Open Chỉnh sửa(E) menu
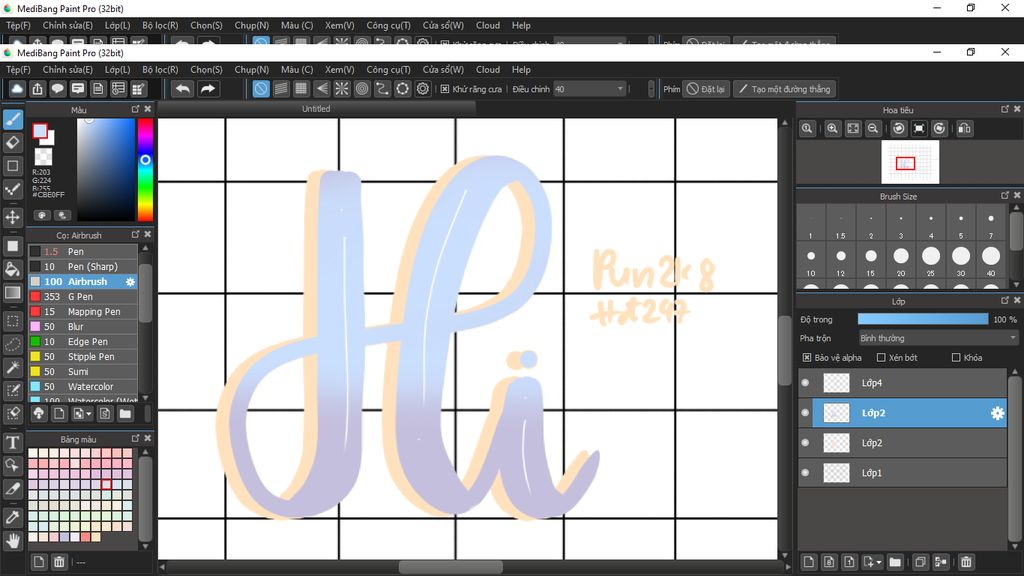 click(67, 69)
